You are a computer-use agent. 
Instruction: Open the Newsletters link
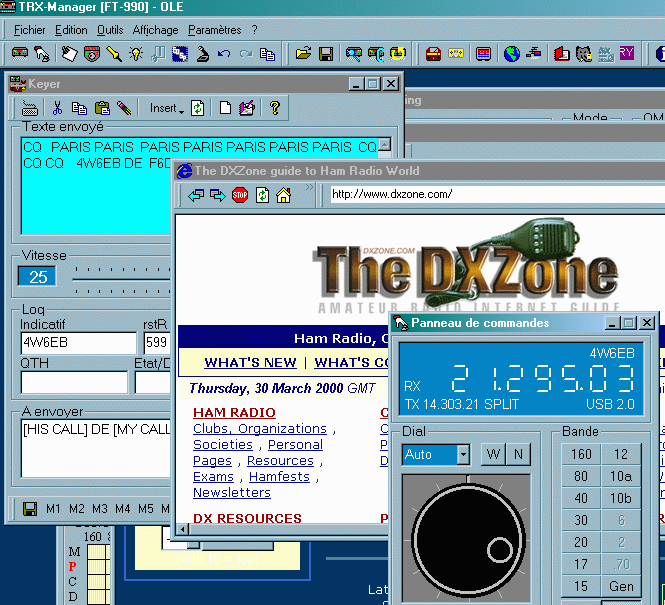[232, 493]
